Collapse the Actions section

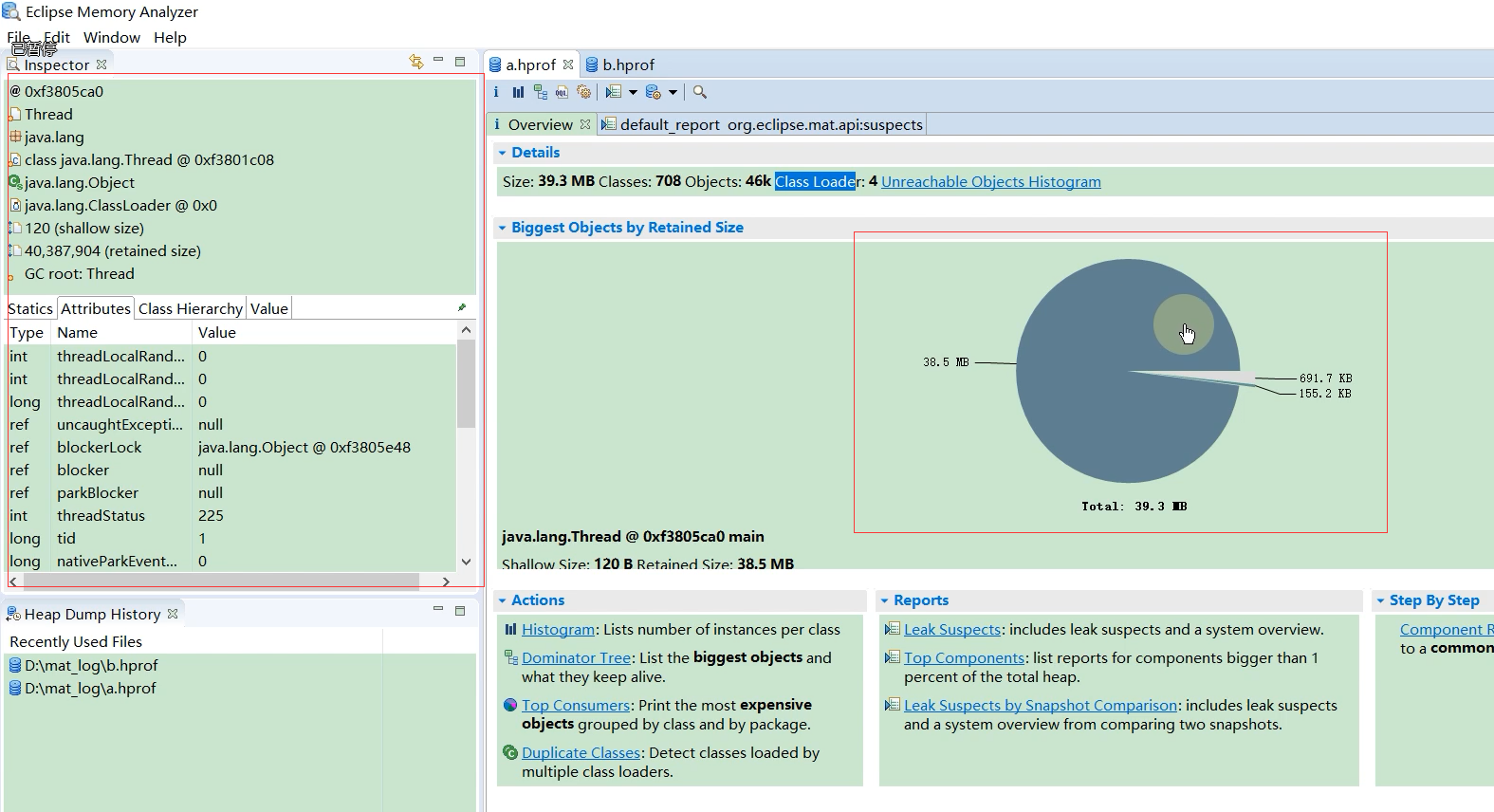(502, 600)
